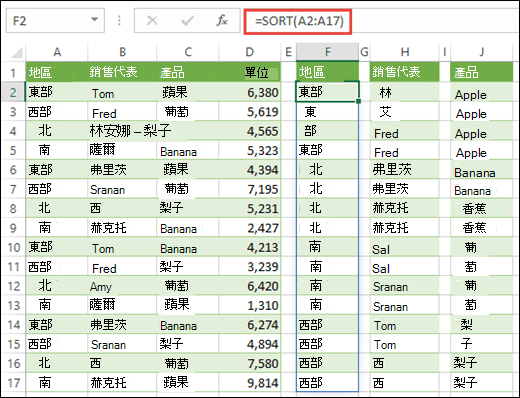Open the Insert Function fx icon
520x398 pixels.
(222, 21)
